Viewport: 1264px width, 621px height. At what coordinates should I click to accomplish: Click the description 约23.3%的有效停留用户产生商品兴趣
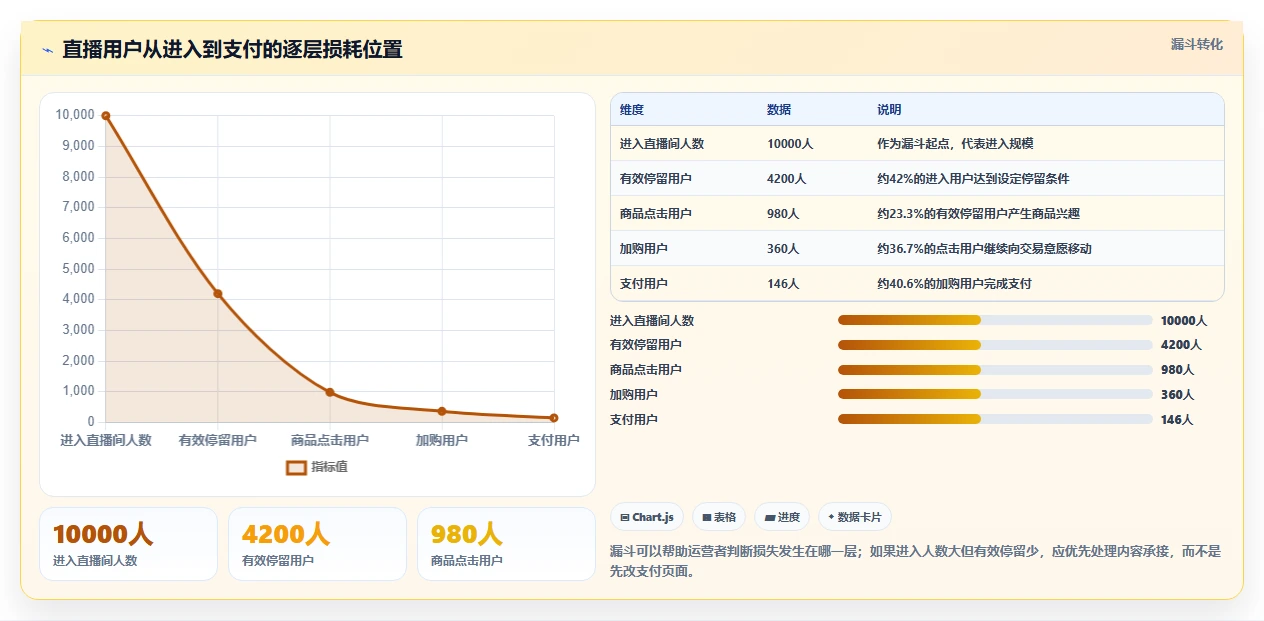coord(978,213)
